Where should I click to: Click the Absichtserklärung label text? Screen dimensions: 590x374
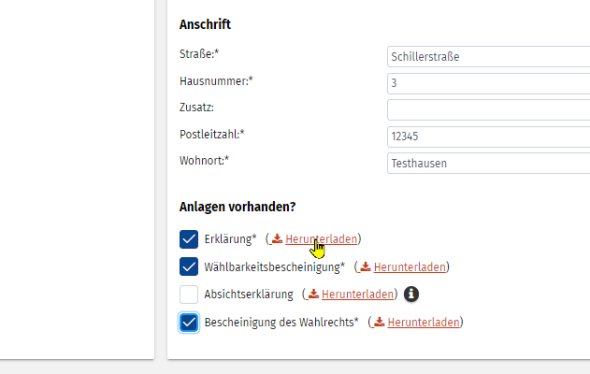coord(248,294)
